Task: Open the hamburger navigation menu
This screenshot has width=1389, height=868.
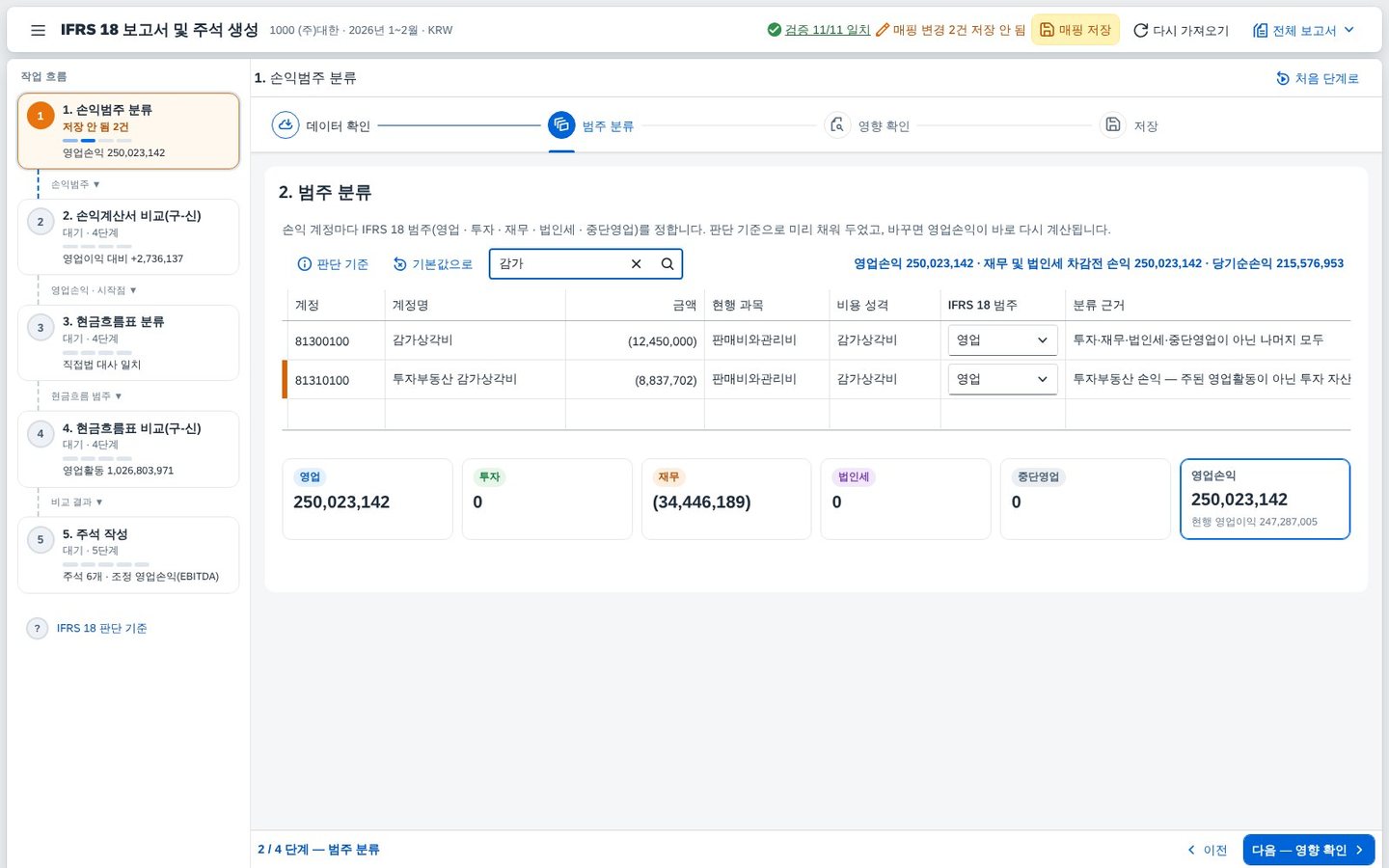Action: click(39, 30)
